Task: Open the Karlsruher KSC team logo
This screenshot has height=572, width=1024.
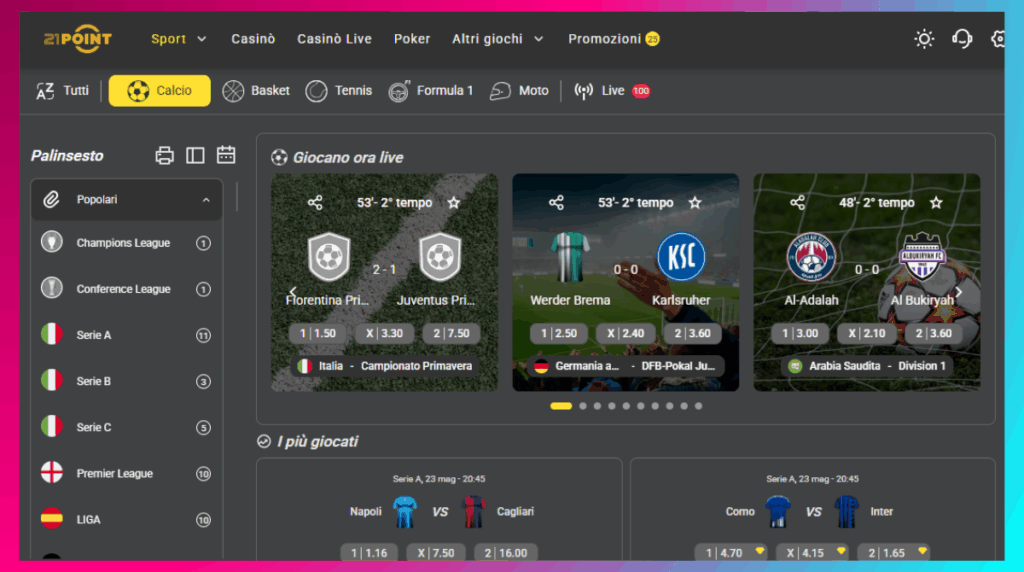Action: click(681, 257)
